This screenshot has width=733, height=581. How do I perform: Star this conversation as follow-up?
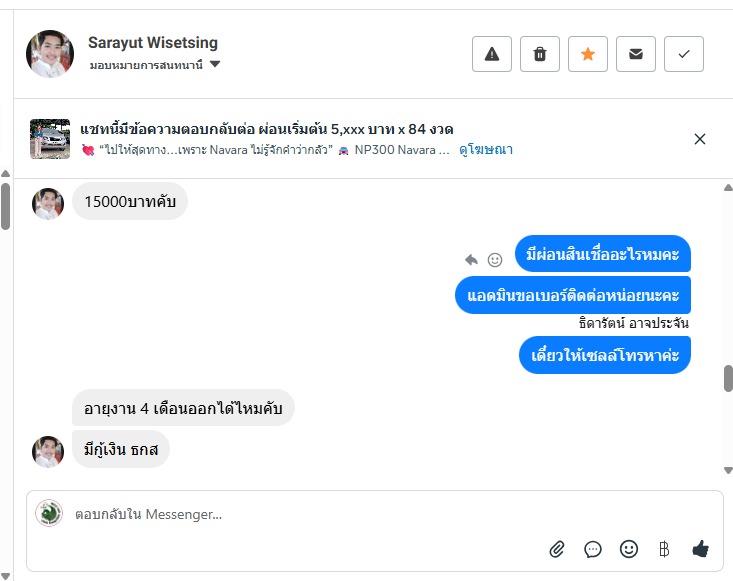pos(588,54)
